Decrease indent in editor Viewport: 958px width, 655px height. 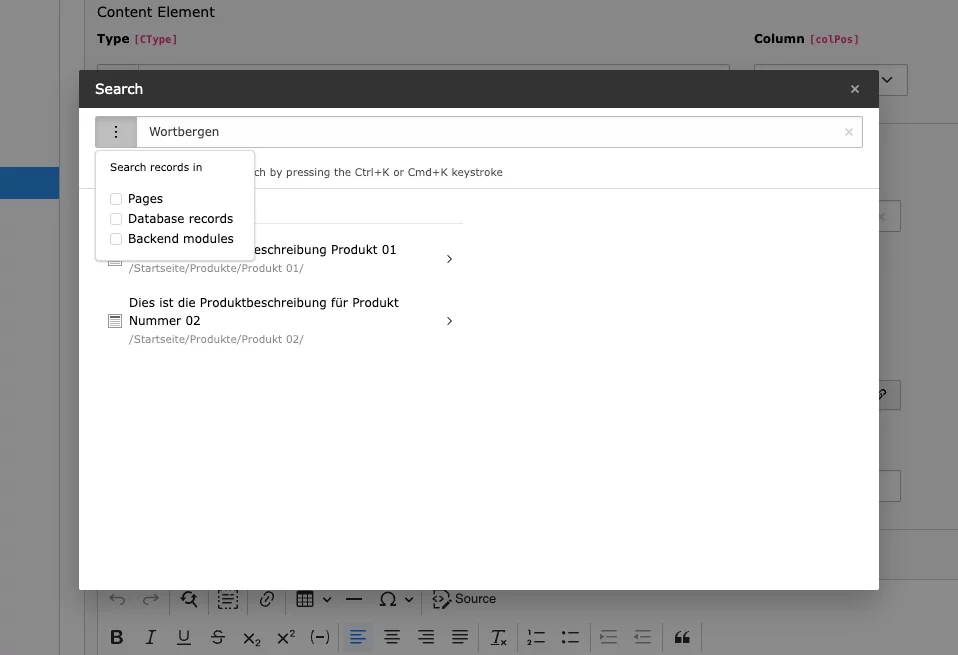pos(642,637)
